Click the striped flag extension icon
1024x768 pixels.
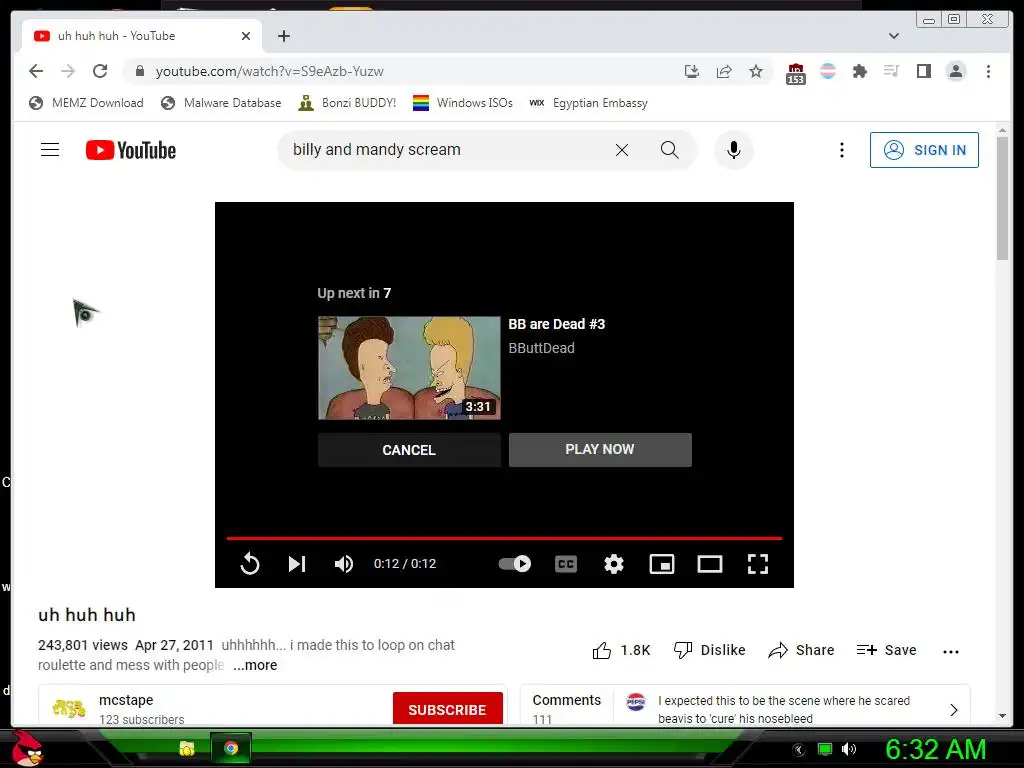click(827, 71)
